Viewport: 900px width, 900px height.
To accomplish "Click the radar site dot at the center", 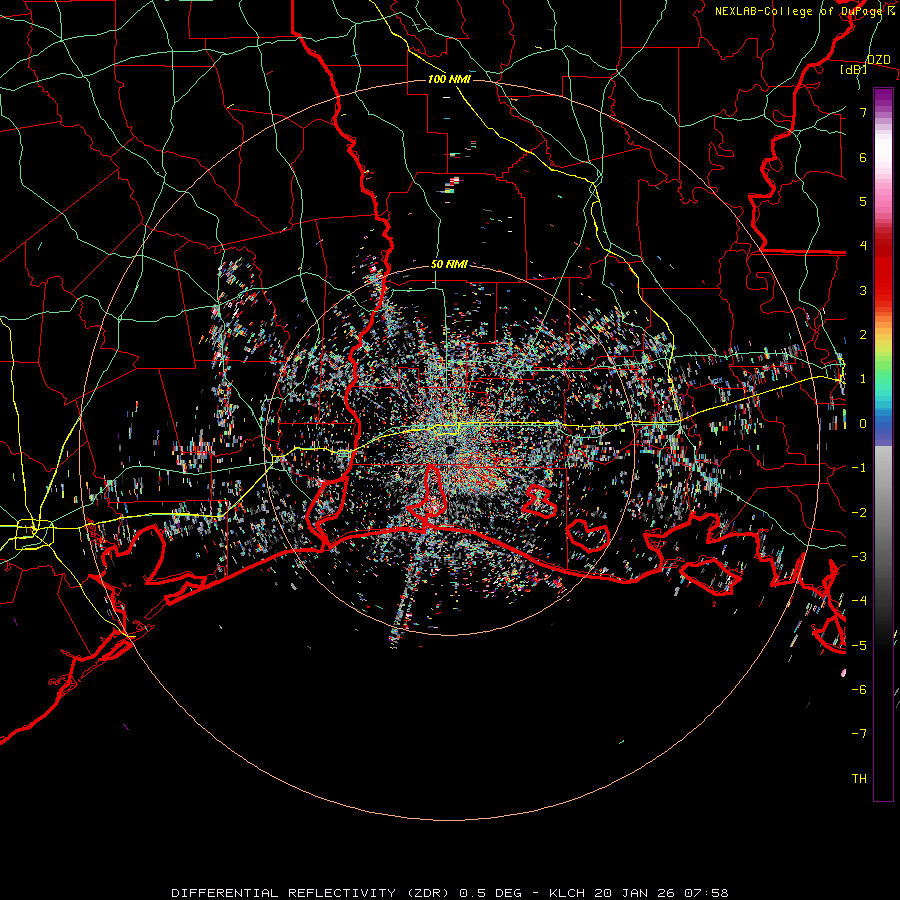I will pos(450,449).
